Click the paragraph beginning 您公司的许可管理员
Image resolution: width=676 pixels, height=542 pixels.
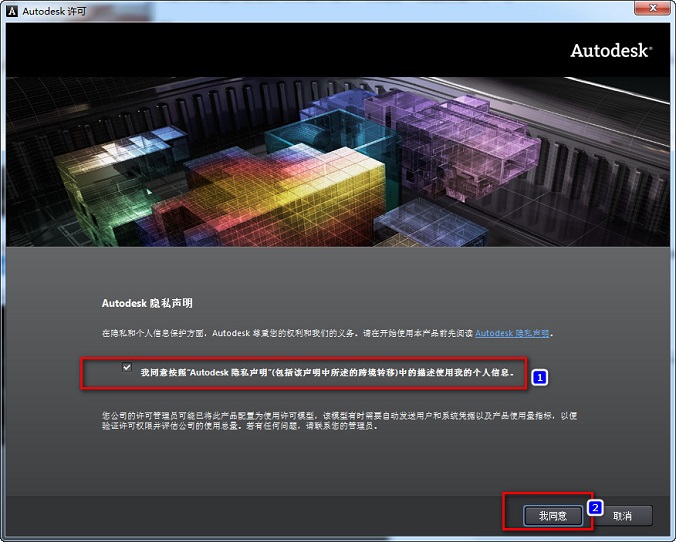coord(339,421)
